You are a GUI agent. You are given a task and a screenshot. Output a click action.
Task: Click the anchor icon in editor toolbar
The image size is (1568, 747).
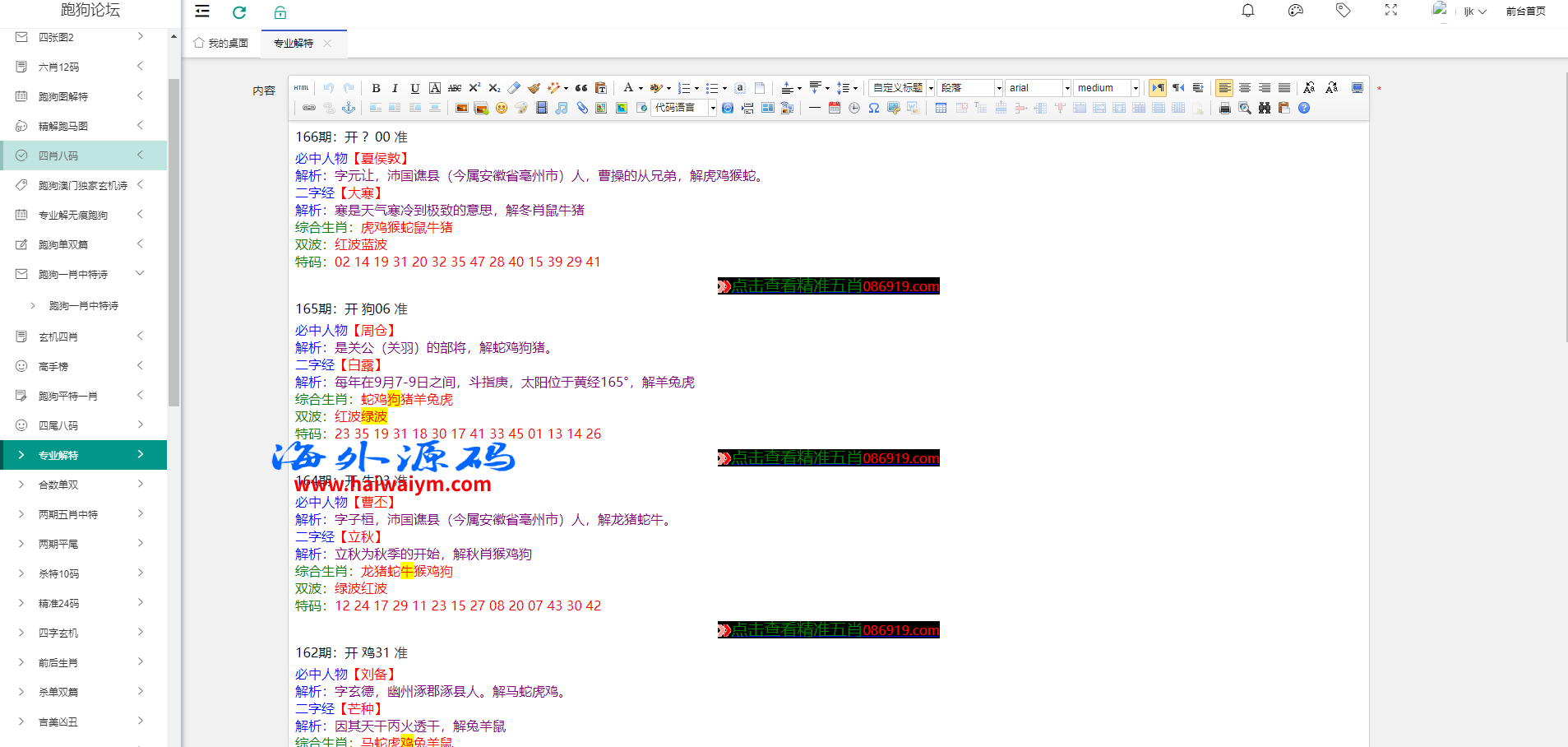tap(349, 109)
